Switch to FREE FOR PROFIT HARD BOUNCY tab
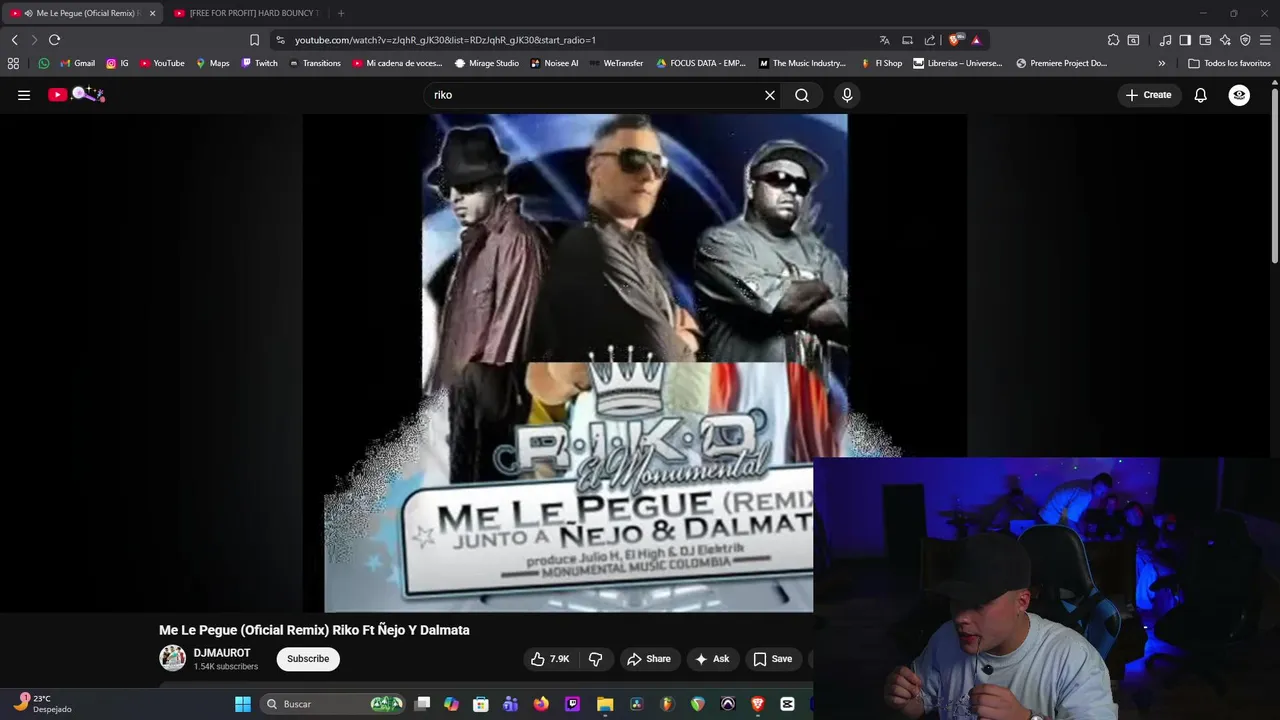The width and height of the screenshot is (1280, 720). pyautogui.click(x=246, y=13)
